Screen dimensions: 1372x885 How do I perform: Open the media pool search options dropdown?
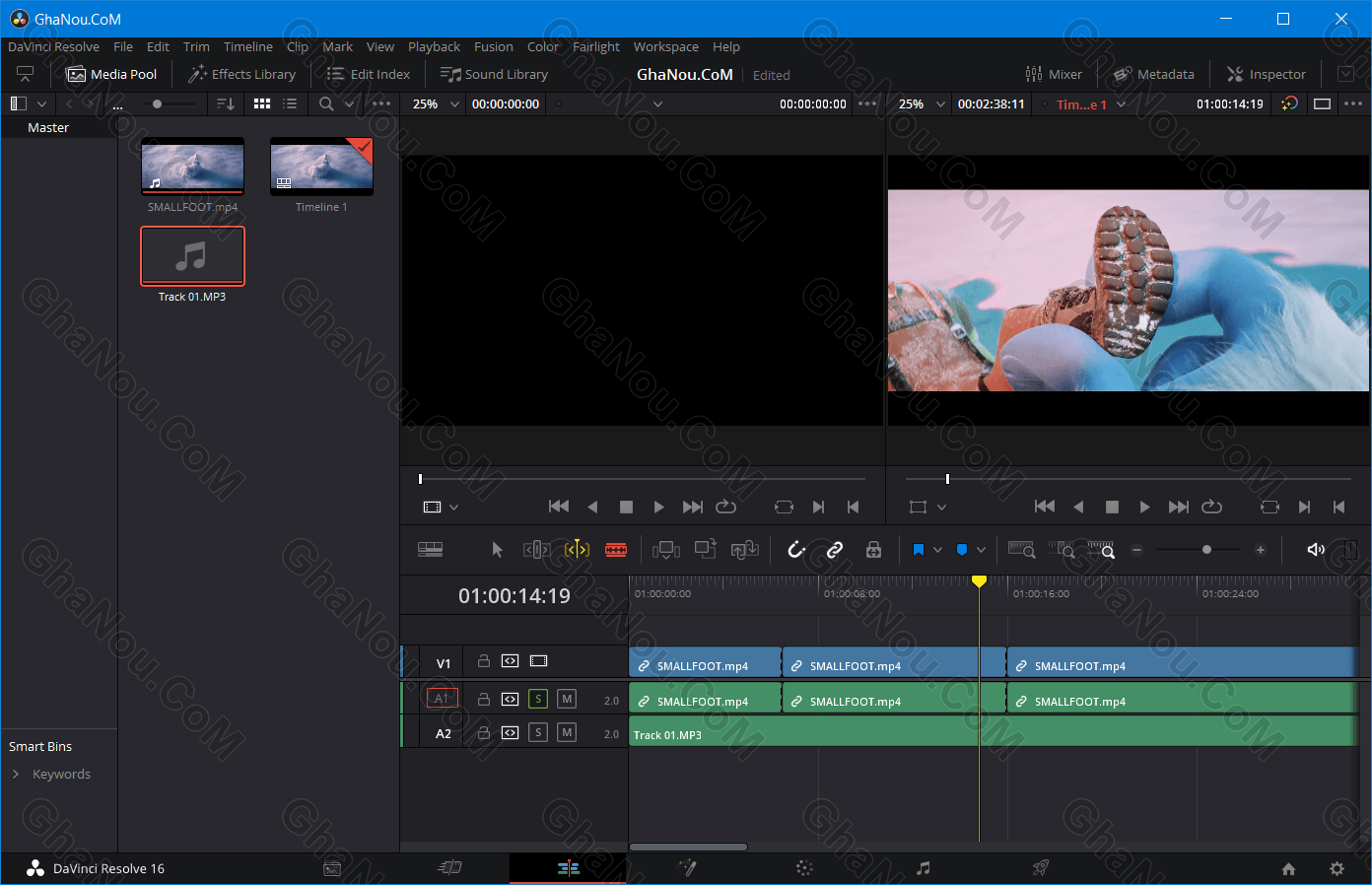tap(348, 103)
